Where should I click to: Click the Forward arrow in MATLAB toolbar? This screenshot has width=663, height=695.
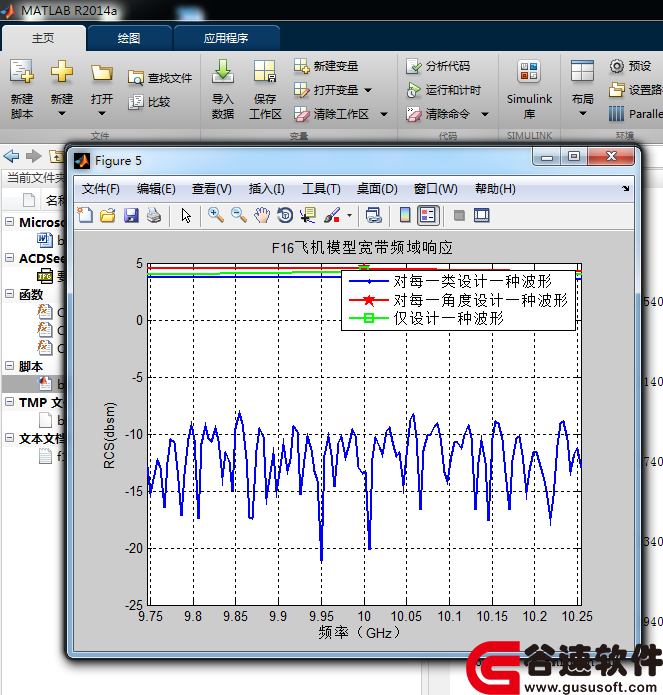pyautogui.click(x=34, y=156)
